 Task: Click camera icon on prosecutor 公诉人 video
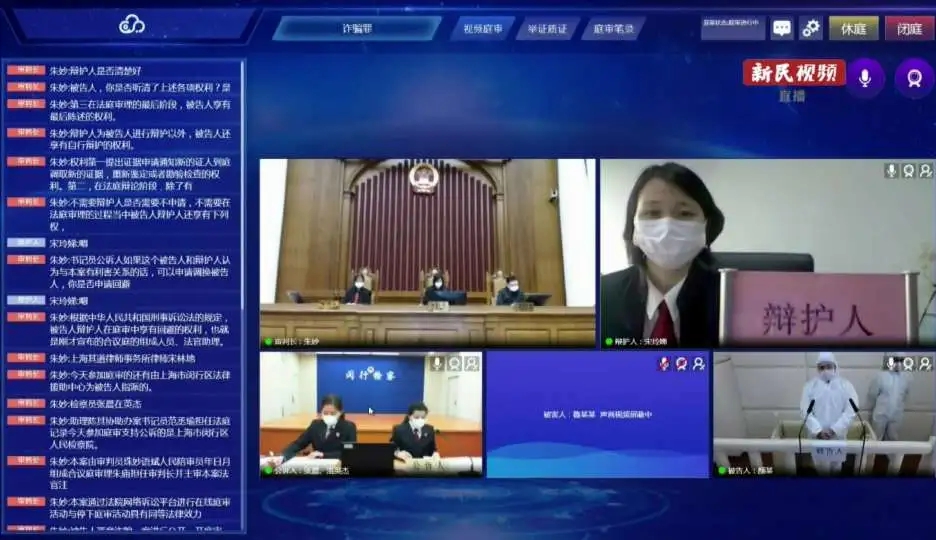(455, 364)
